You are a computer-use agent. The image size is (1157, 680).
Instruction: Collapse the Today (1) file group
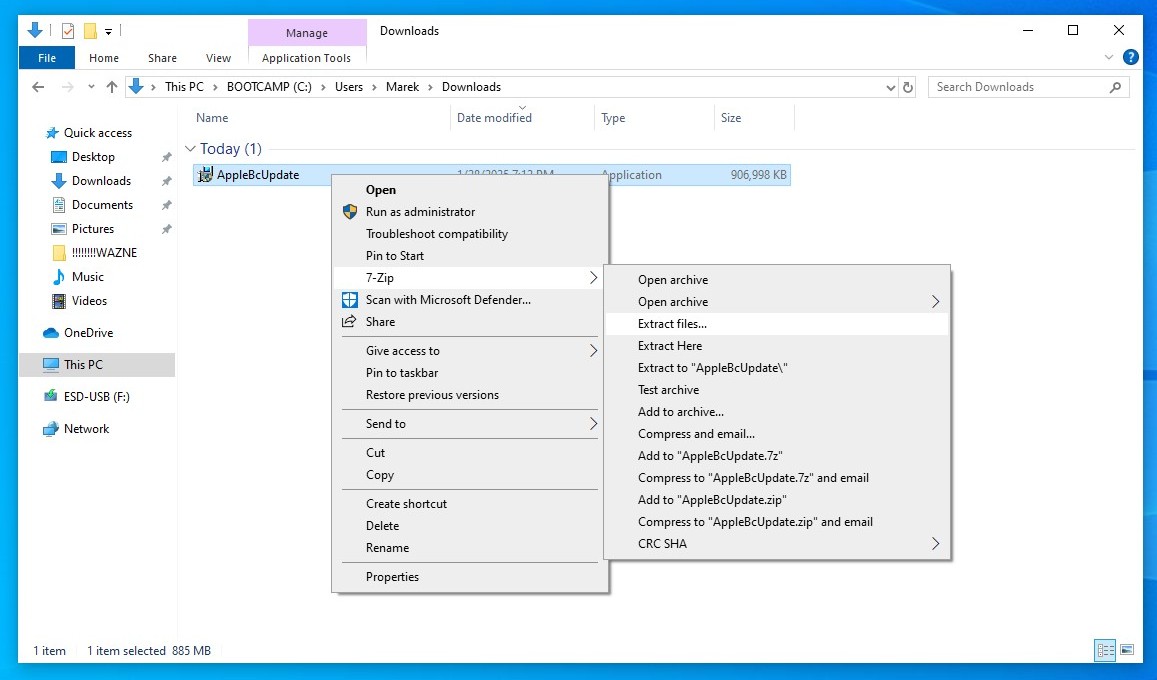tap(190, 149)
